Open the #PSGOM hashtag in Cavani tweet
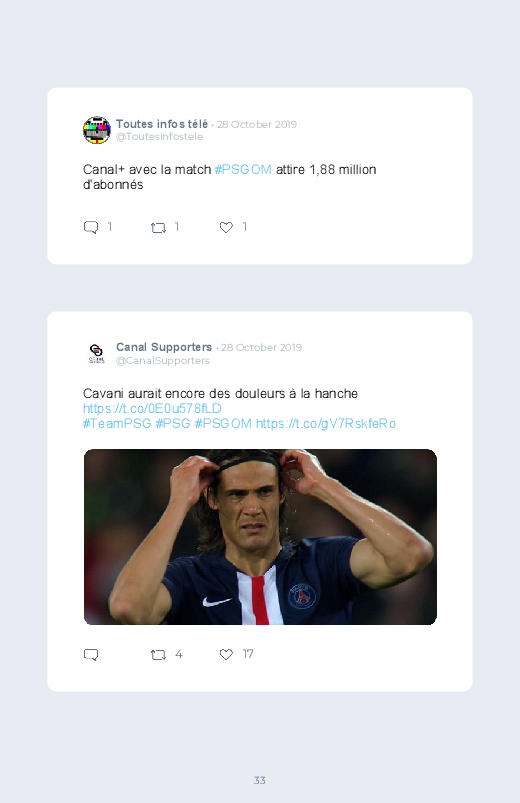The height and width of the screenshot is (803, 520). click(x=223, y=424)
